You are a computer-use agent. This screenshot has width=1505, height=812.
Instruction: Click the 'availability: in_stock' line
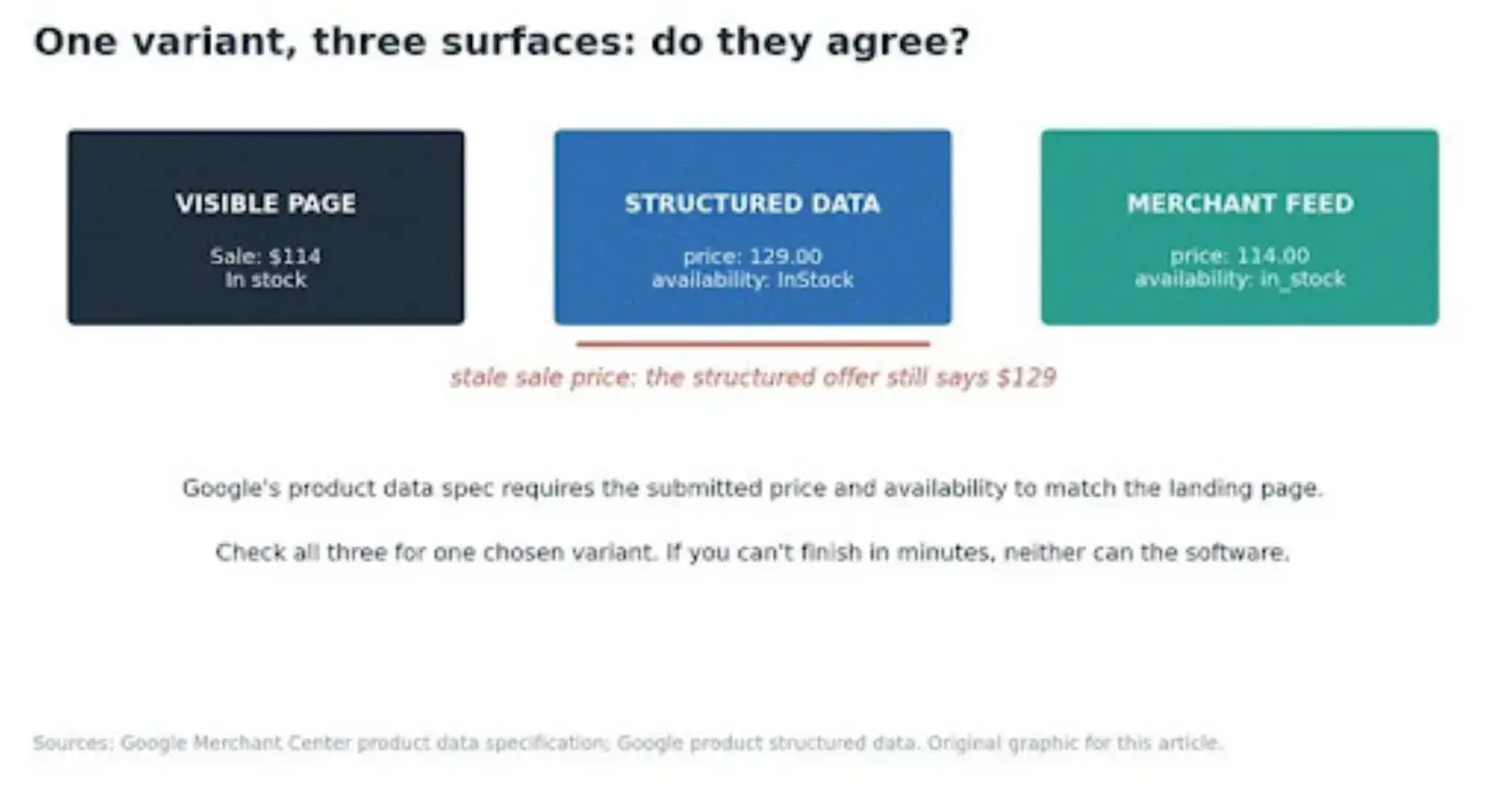coord(1239,279)
